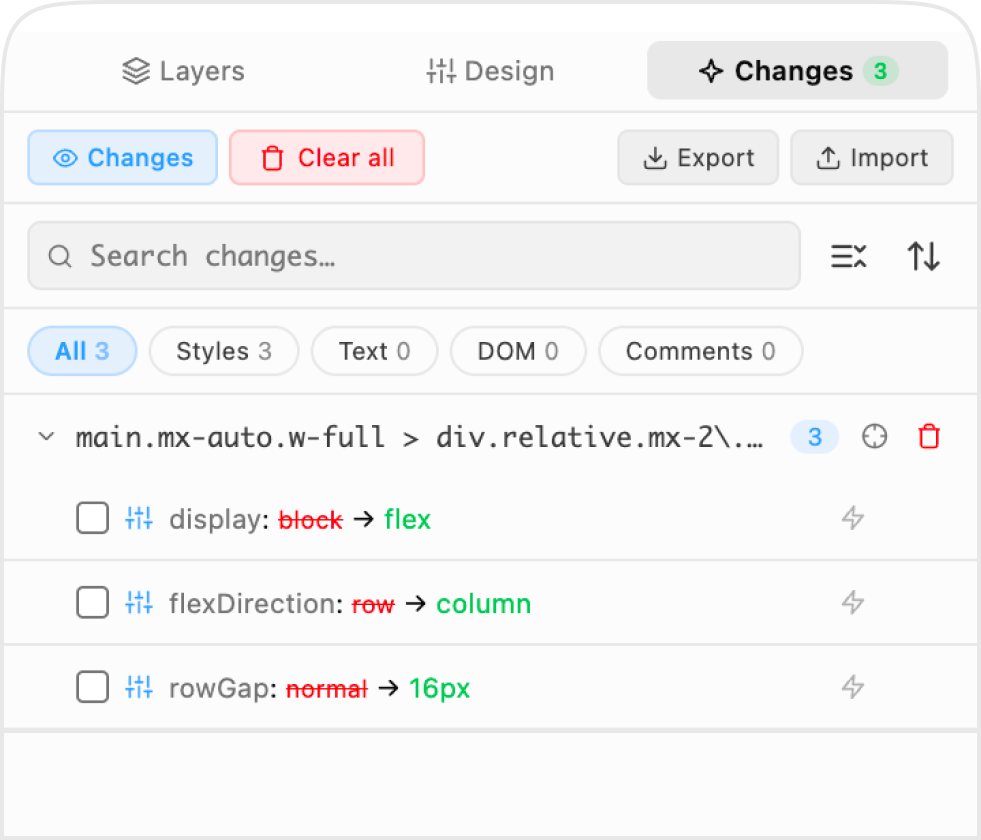Click the collapse-all list icon beside search
The width and height of the screenshot is (981, 840).
tap(848, 256)
